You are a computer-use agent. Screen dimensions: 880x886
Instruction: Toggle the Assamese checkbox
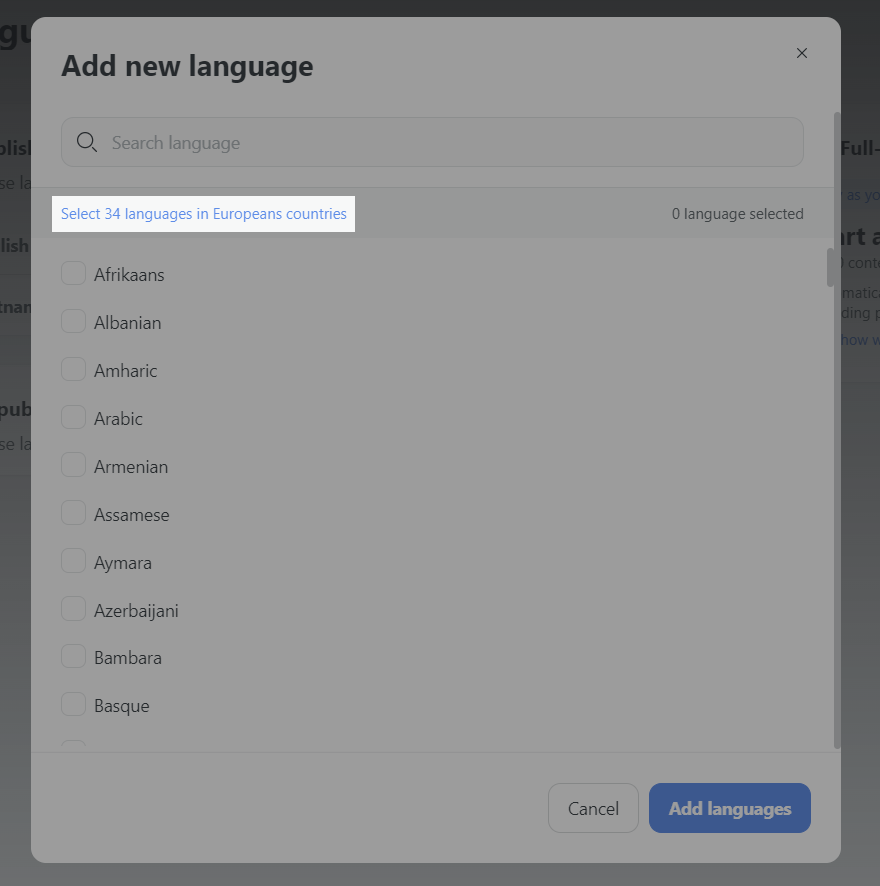(x=74, y=513)
